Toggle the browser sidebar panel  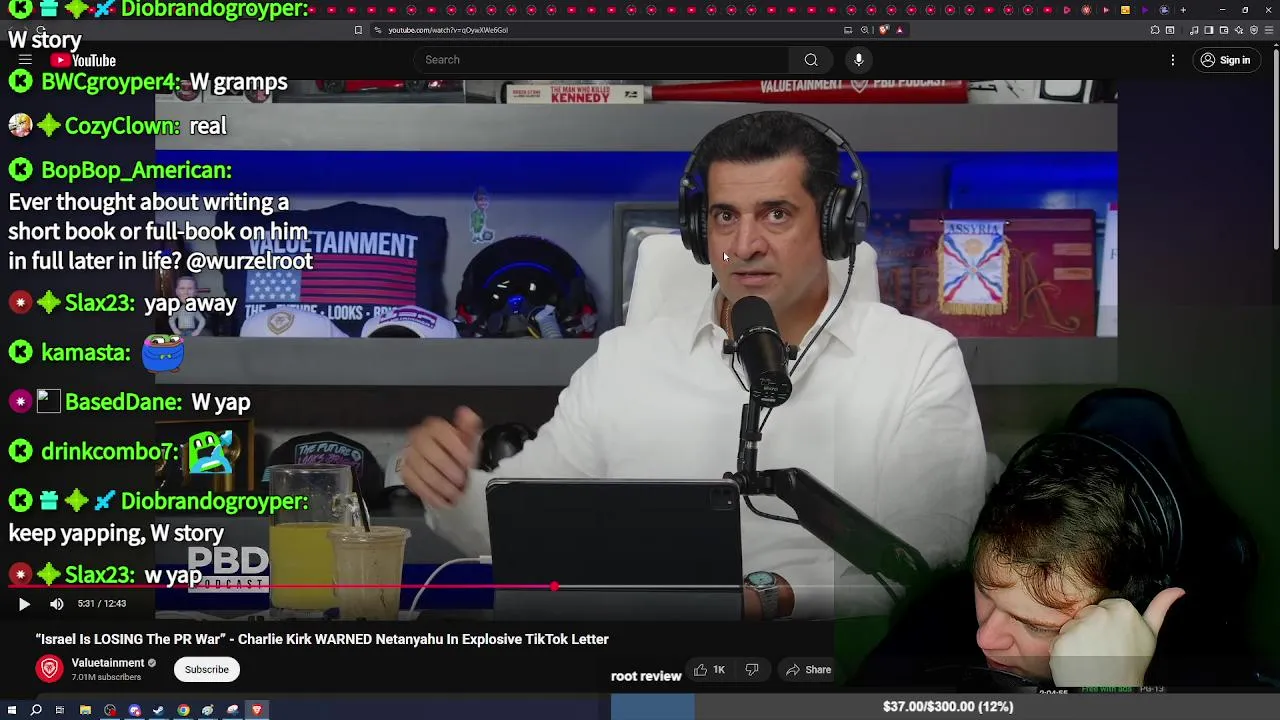(x=1208, y=30)
